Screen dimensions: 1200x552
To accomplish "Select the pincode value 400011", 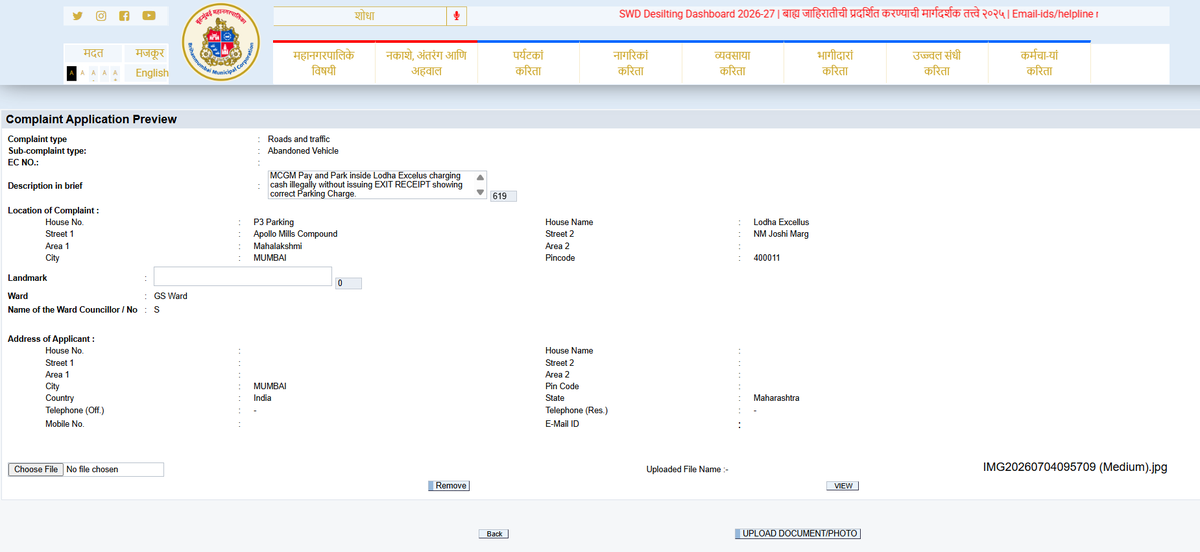I will click(767, 258).
